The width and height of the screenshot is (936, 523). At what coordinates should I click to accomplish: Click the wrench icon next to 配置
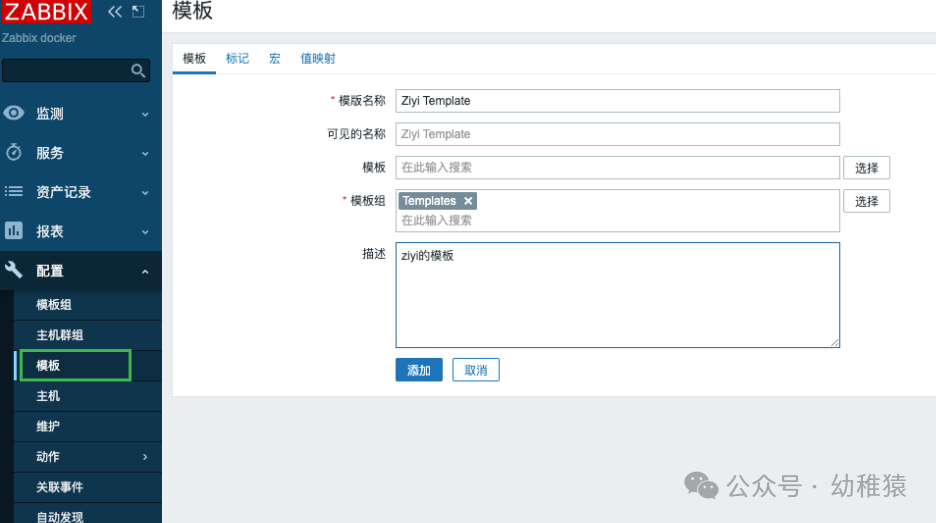tap(14, 270)
